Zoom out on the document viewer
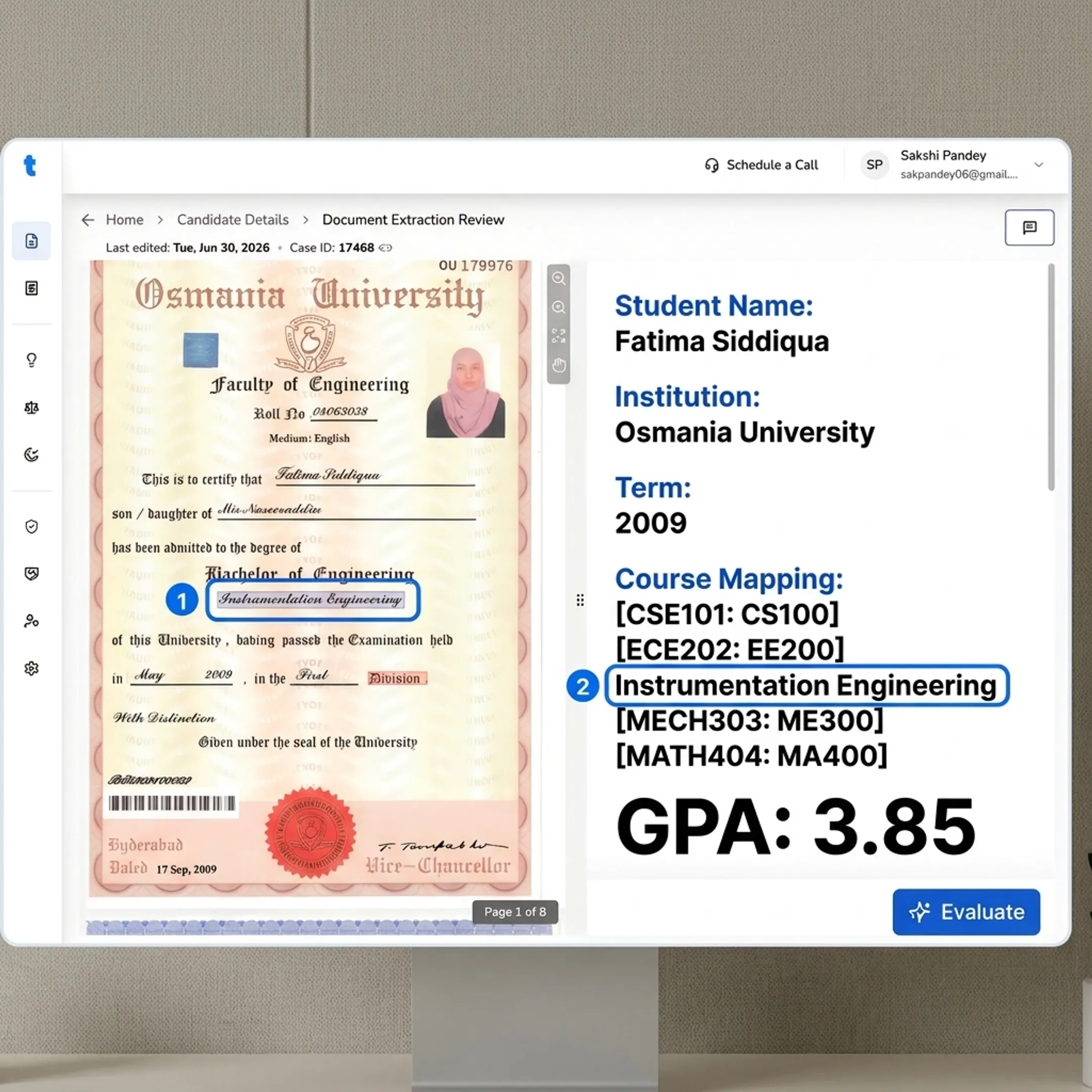1092x1092 pixels. [x=559, y=307]
